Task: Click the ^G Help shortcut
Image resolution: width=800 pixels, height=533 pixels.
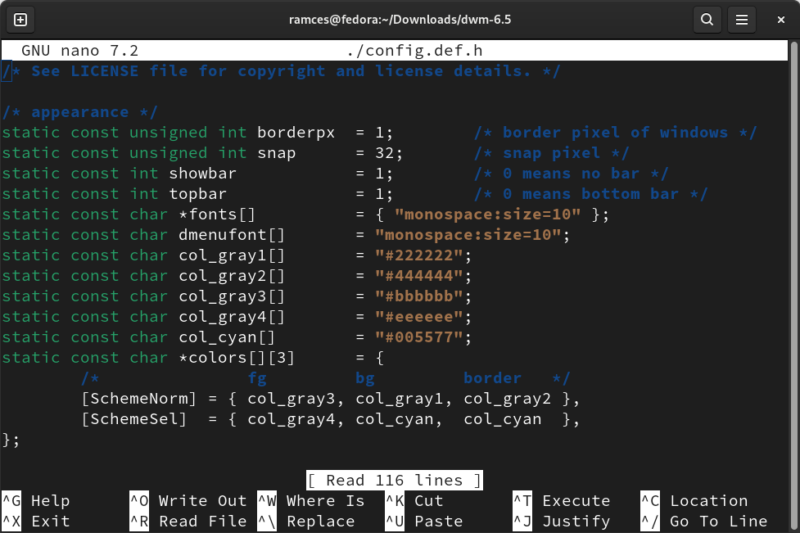Action: pyautogui.click(x=36, y=501)
